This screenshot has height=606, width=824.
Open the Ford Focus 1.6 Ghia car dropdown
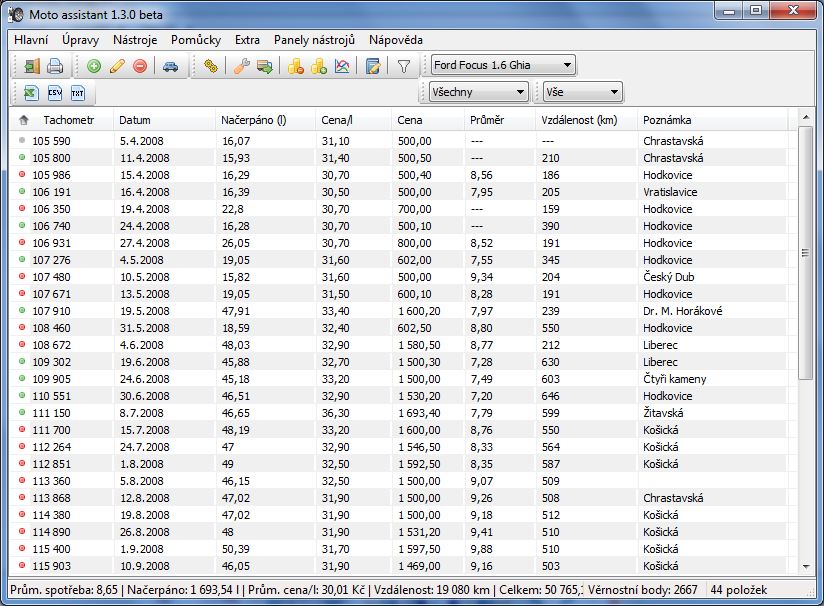click(503, 66)
